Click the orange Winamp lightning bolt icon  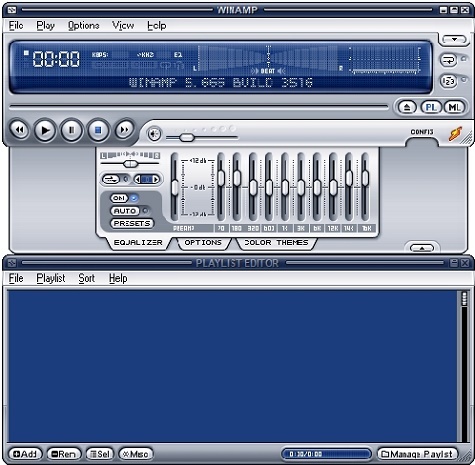click(x=455, y=133)
